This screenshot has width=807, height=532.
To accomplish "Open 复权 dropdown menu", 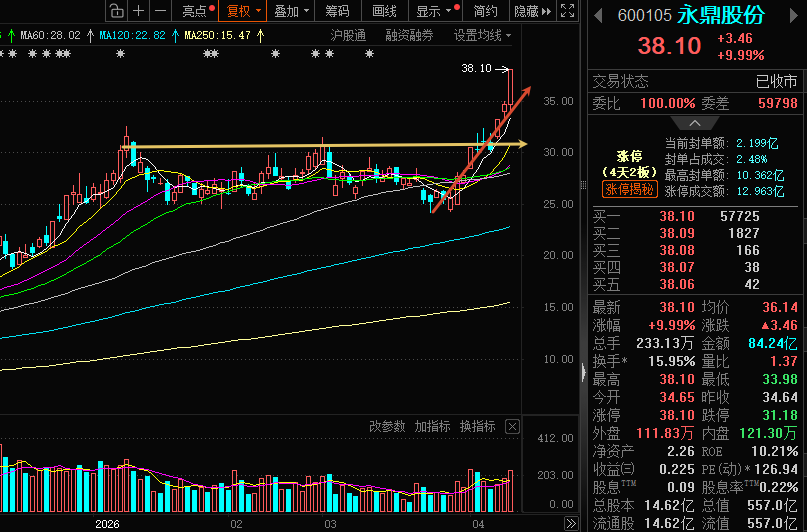I will click(242, 11).
